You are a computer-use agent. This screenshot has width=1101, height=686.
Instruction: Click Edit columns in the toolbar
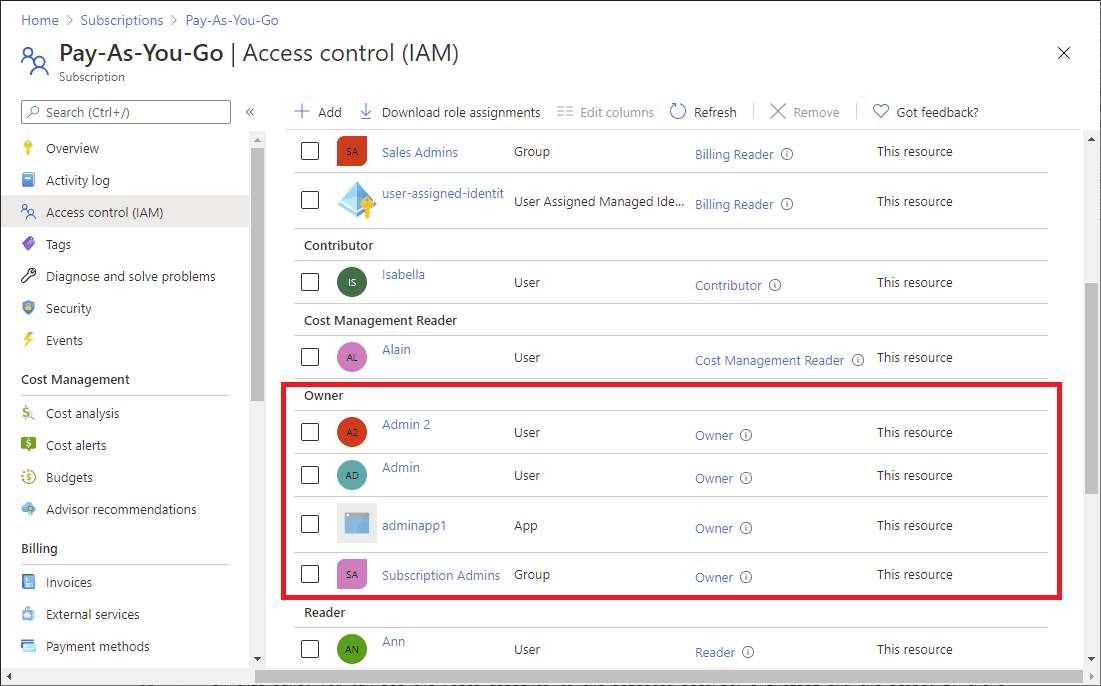pos(605,112)
